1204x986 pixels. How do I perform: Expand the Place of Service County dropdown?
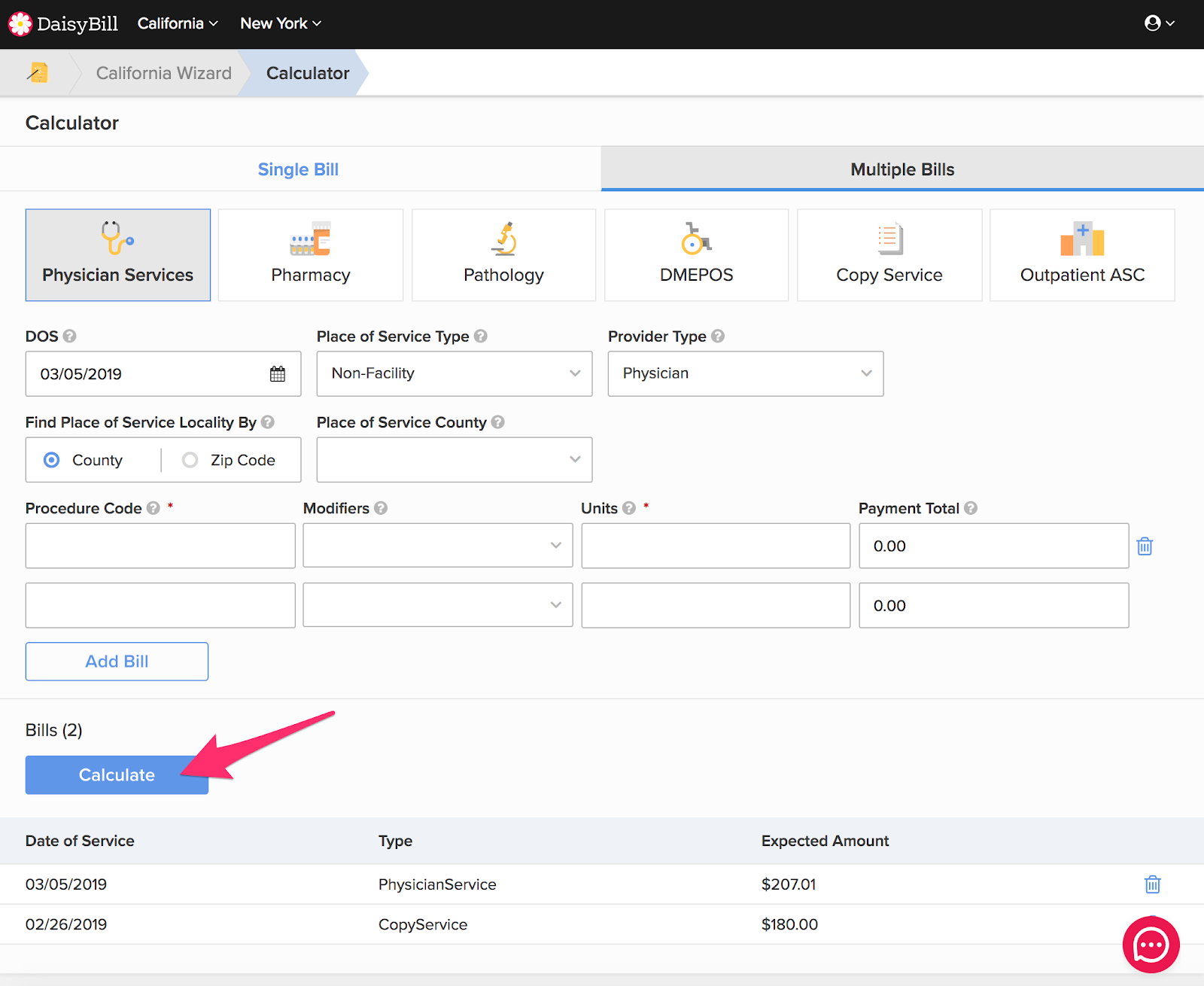455,460
